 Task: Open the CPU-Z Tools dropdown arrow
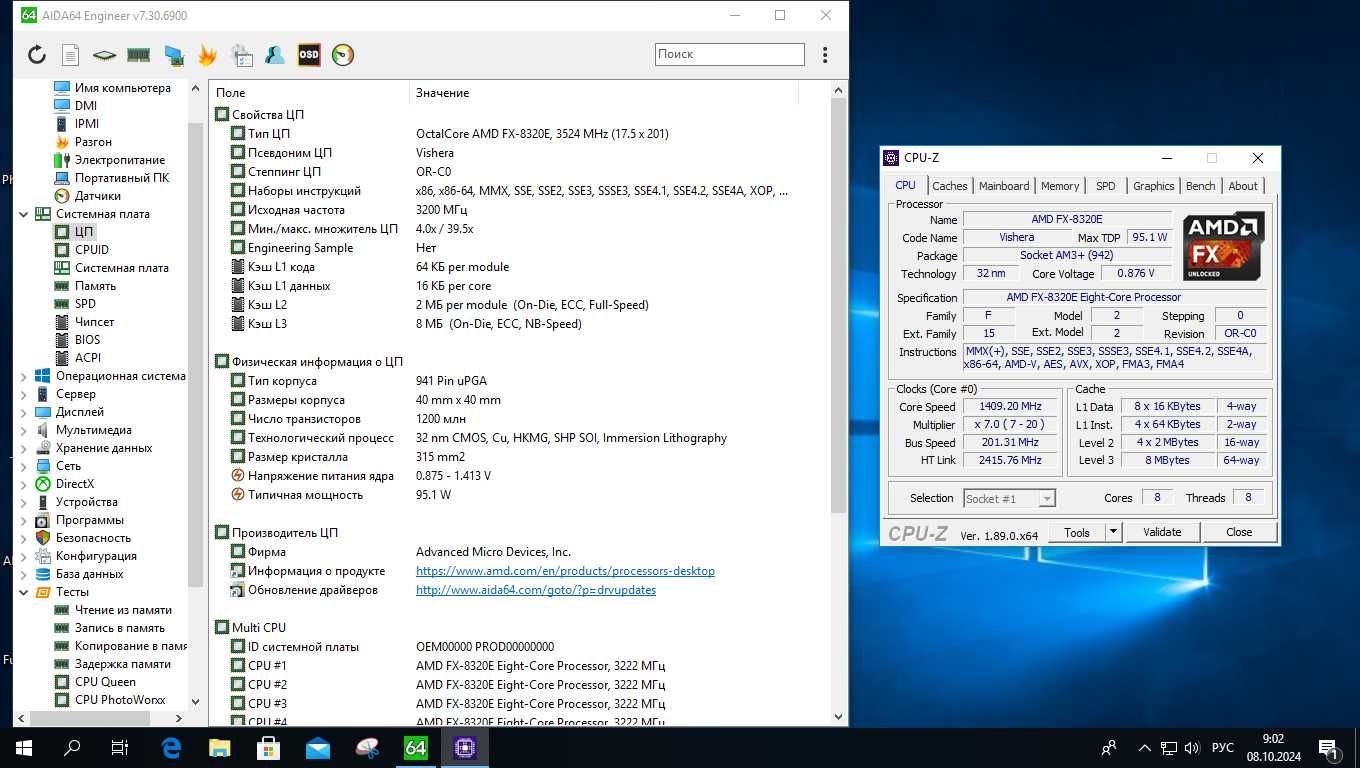click(x=1113, y=532)
